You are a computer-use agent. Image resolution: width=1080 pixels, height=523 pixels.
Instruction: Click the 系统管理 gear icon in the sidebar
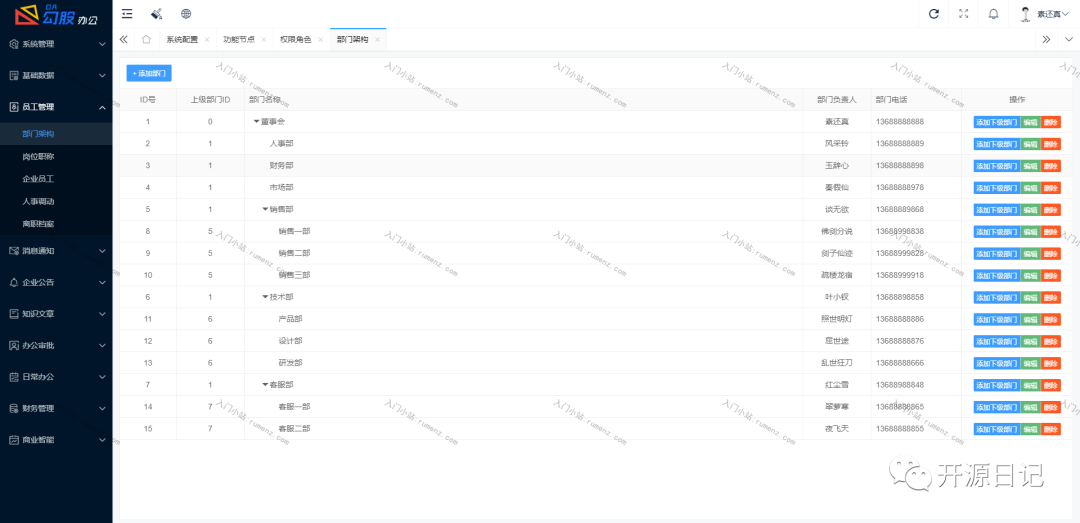pyautogui.click(x=14, y=44)
